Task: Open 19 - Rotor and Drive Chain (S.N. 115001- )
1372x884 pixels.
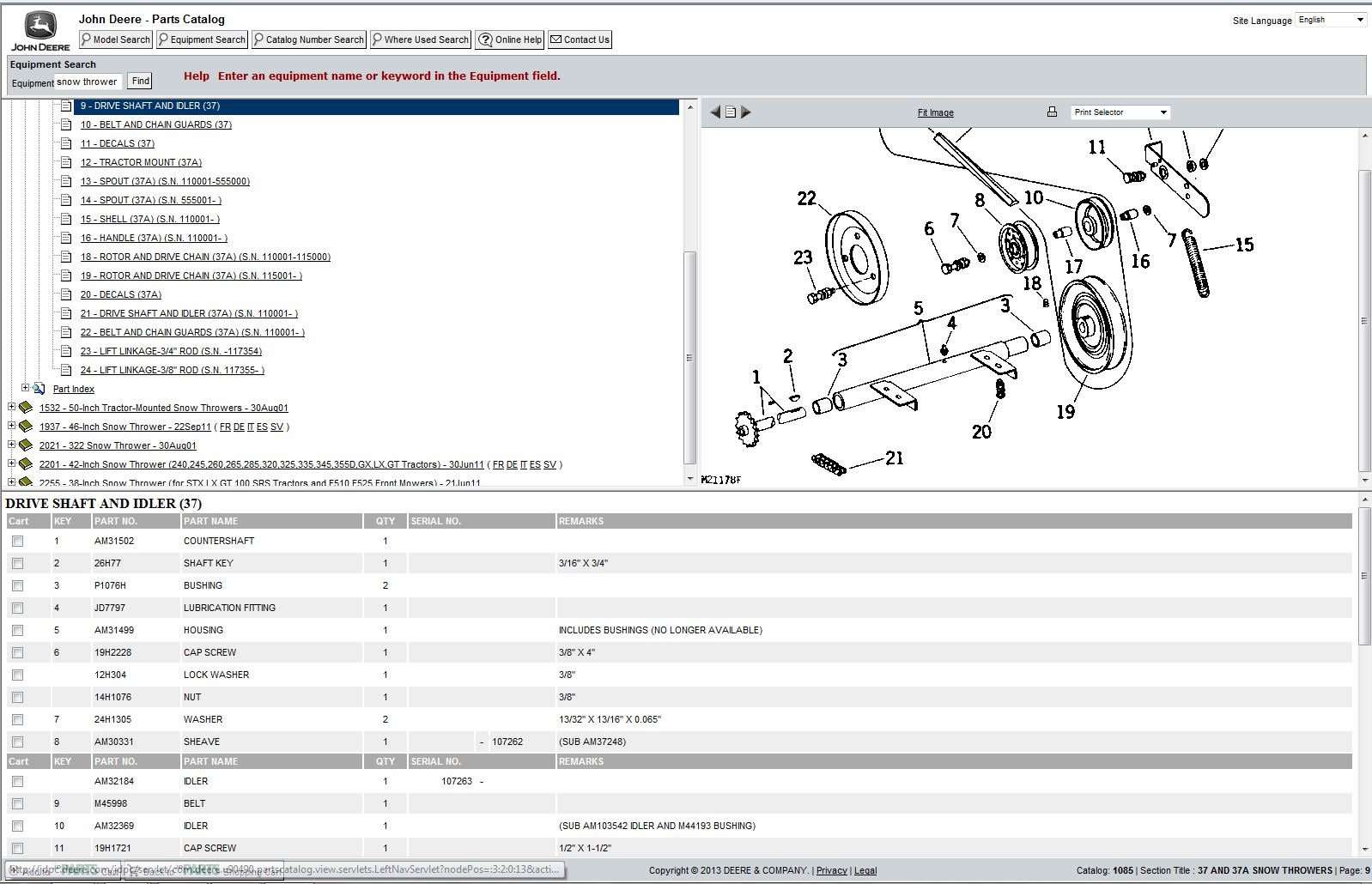Action: pyautogui.click(x=191, y=275)
